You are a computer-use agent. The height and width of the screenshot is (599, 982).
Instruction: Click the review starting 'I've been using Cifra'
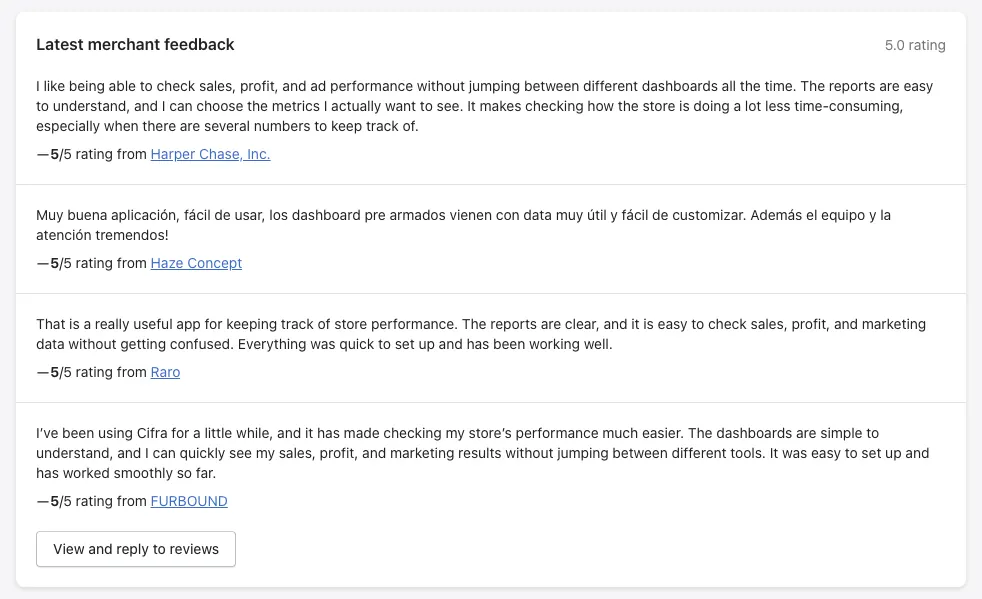483,453
